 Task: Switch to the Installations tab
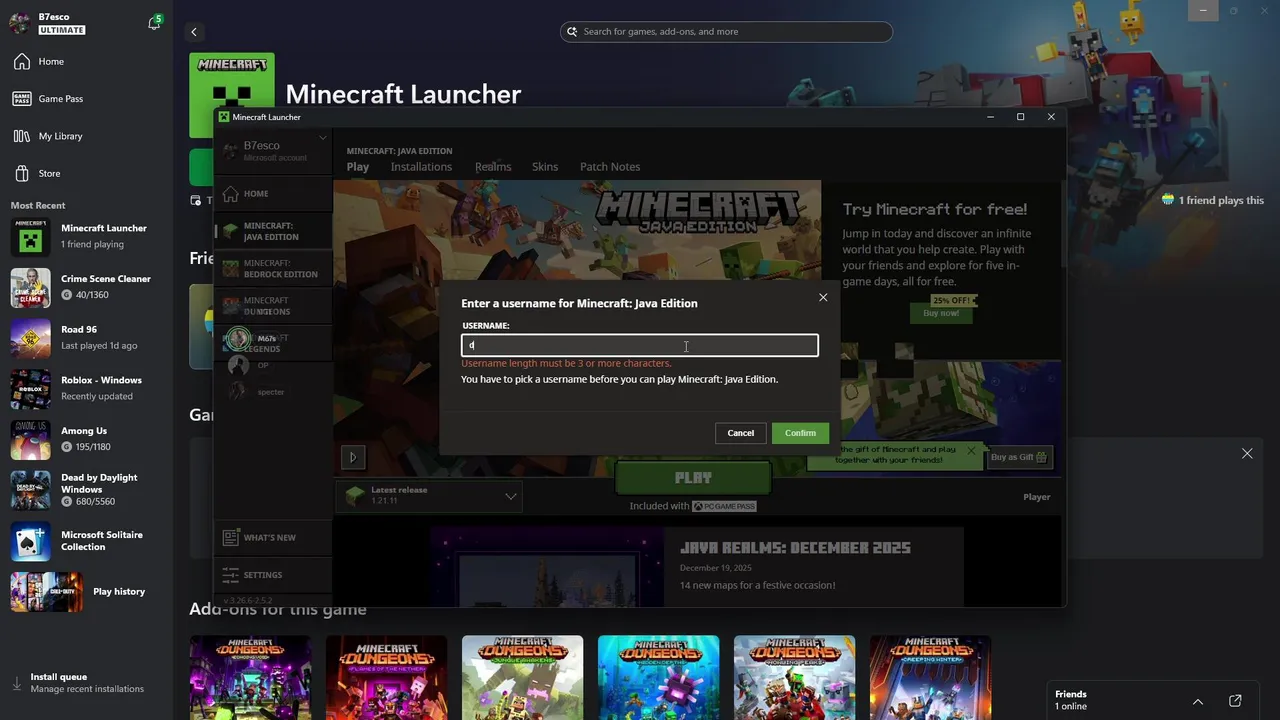tap(421, 167)
